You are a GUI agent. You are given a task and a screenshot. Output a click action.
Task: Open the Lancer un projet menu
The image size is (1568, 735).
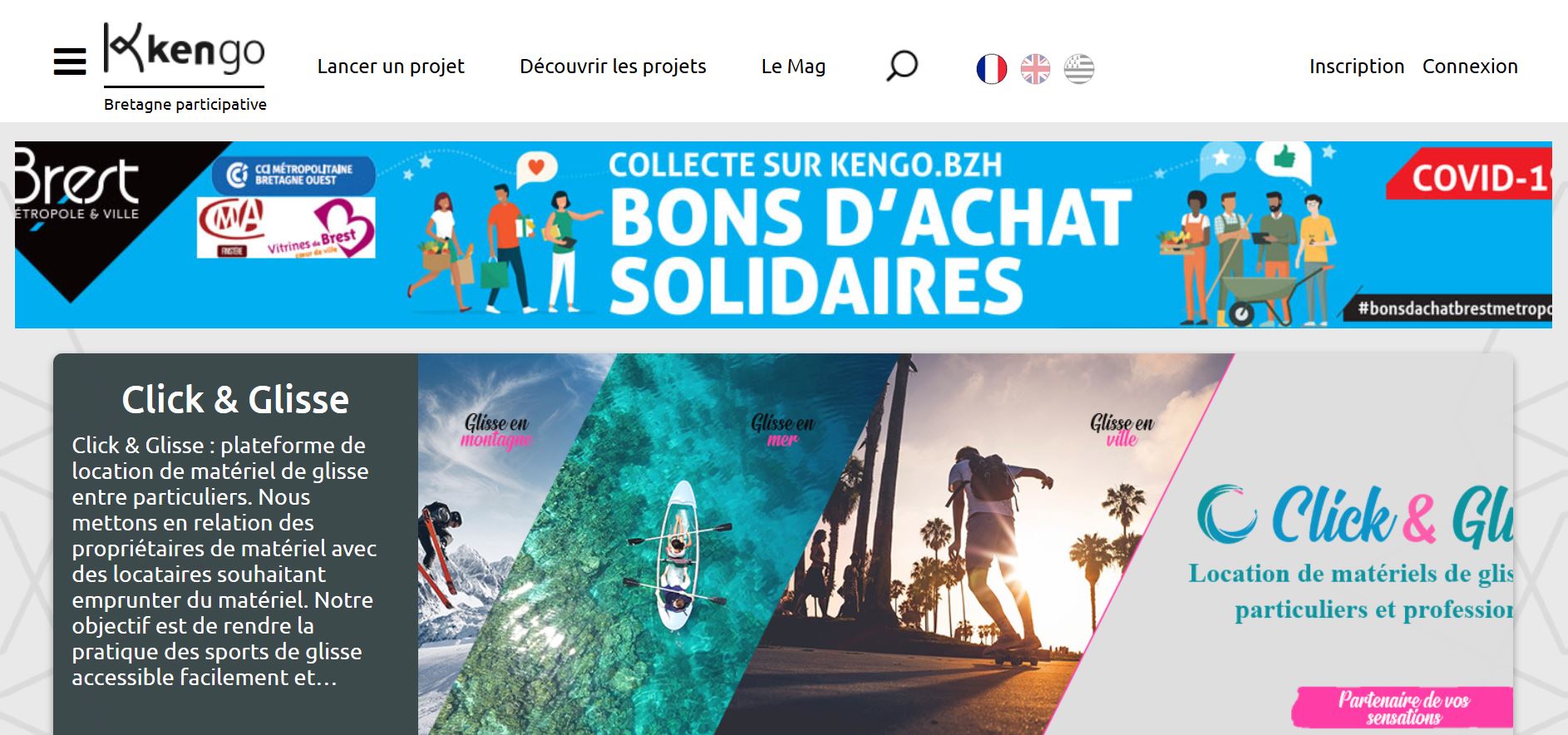(x=391, y=67)
